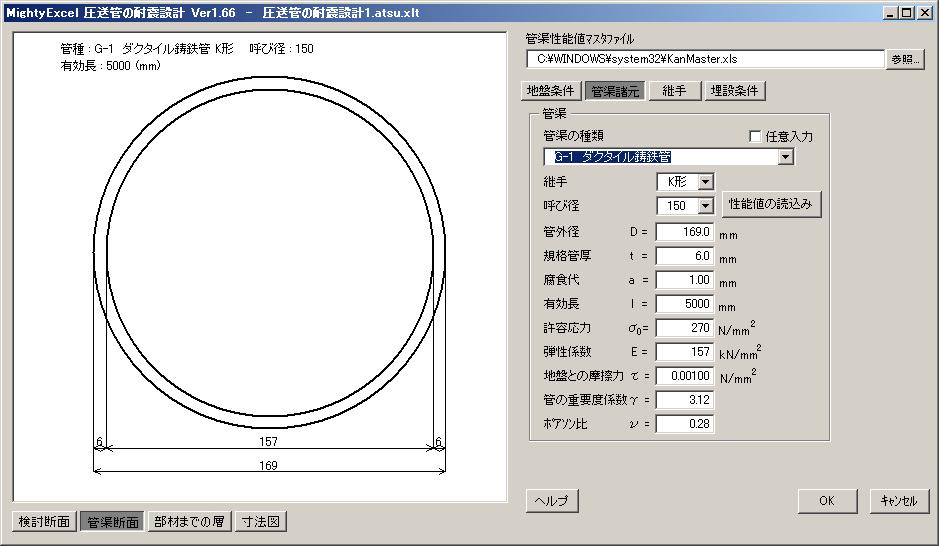Image resolution: width=939 pixels, height=546 pixels.
Task: Select the G-1 ダクタイル鋳鉄管 combo text
Action: pyautogui.click(x=612, y=157)
